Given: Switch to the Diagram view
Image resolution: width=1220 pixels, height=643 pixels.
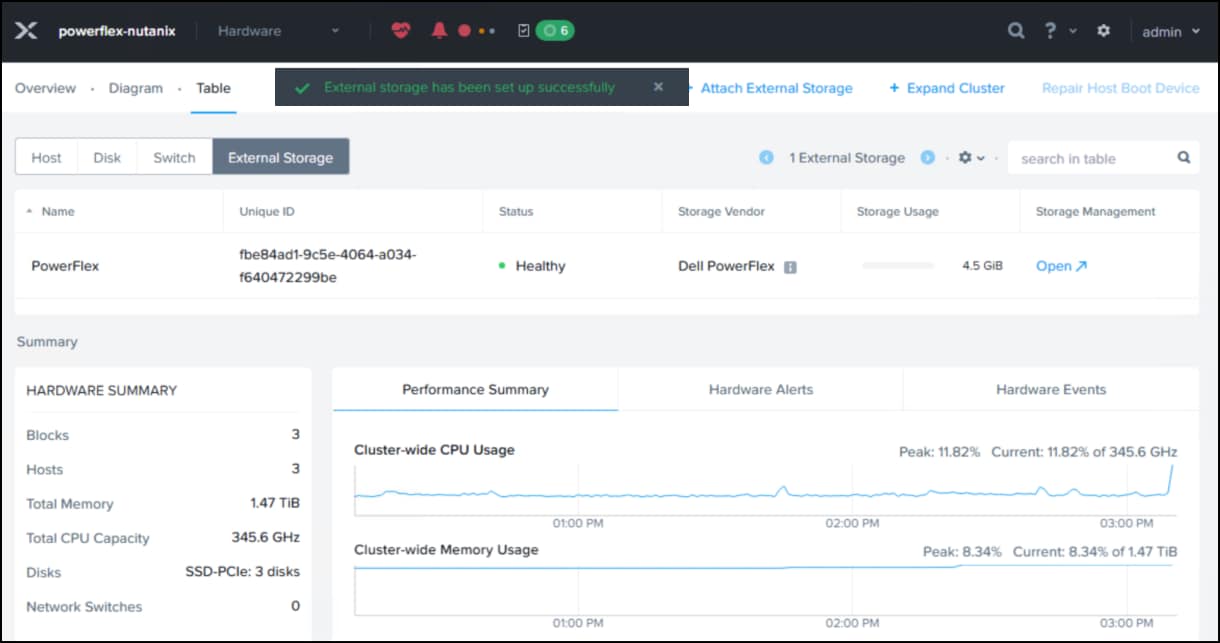Looking at the screenshot, I should (x=136, y=88).
